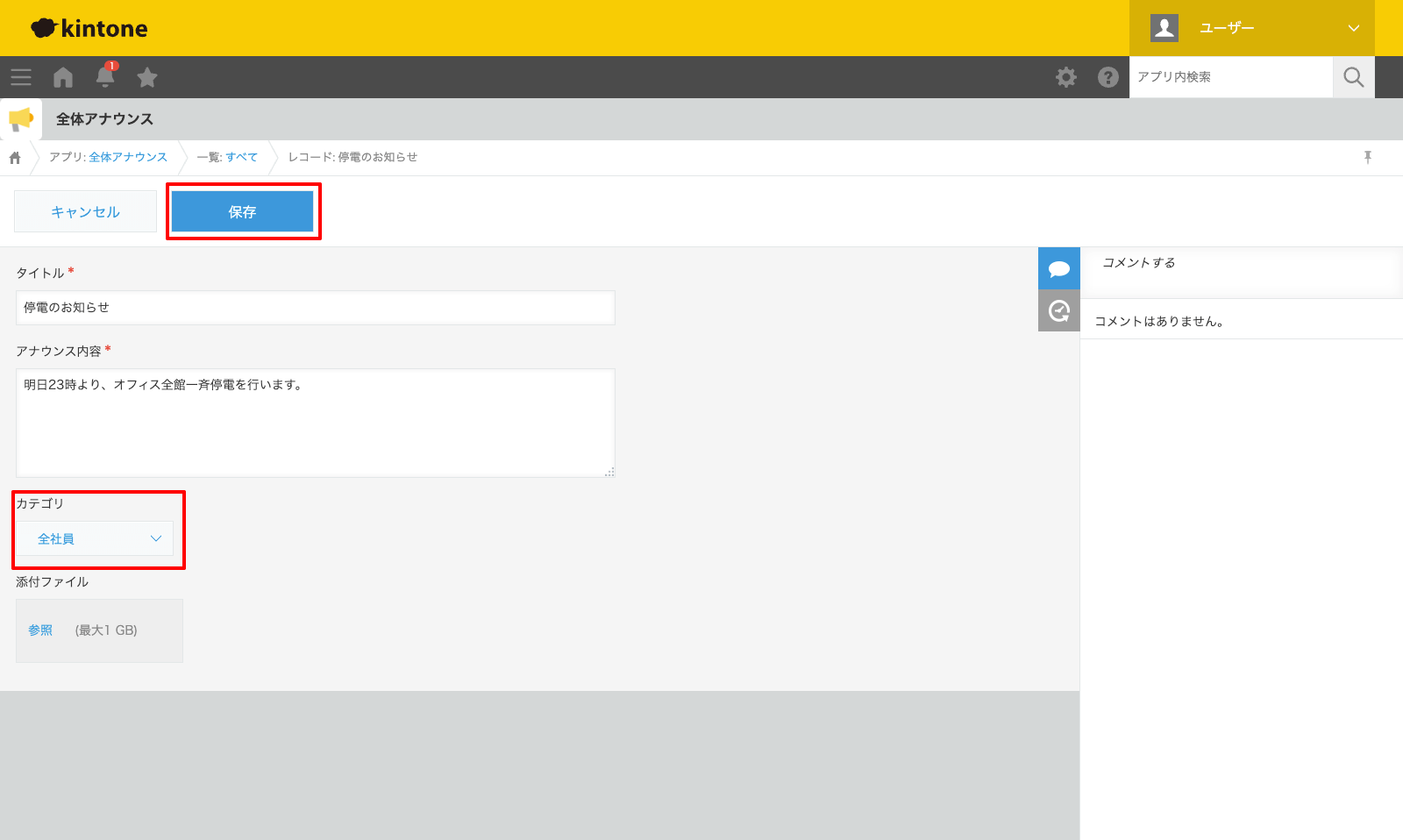Open the 全体アナウンス app breadcrumb link
Screen dimensions: 1403x840
pos(128,157)
